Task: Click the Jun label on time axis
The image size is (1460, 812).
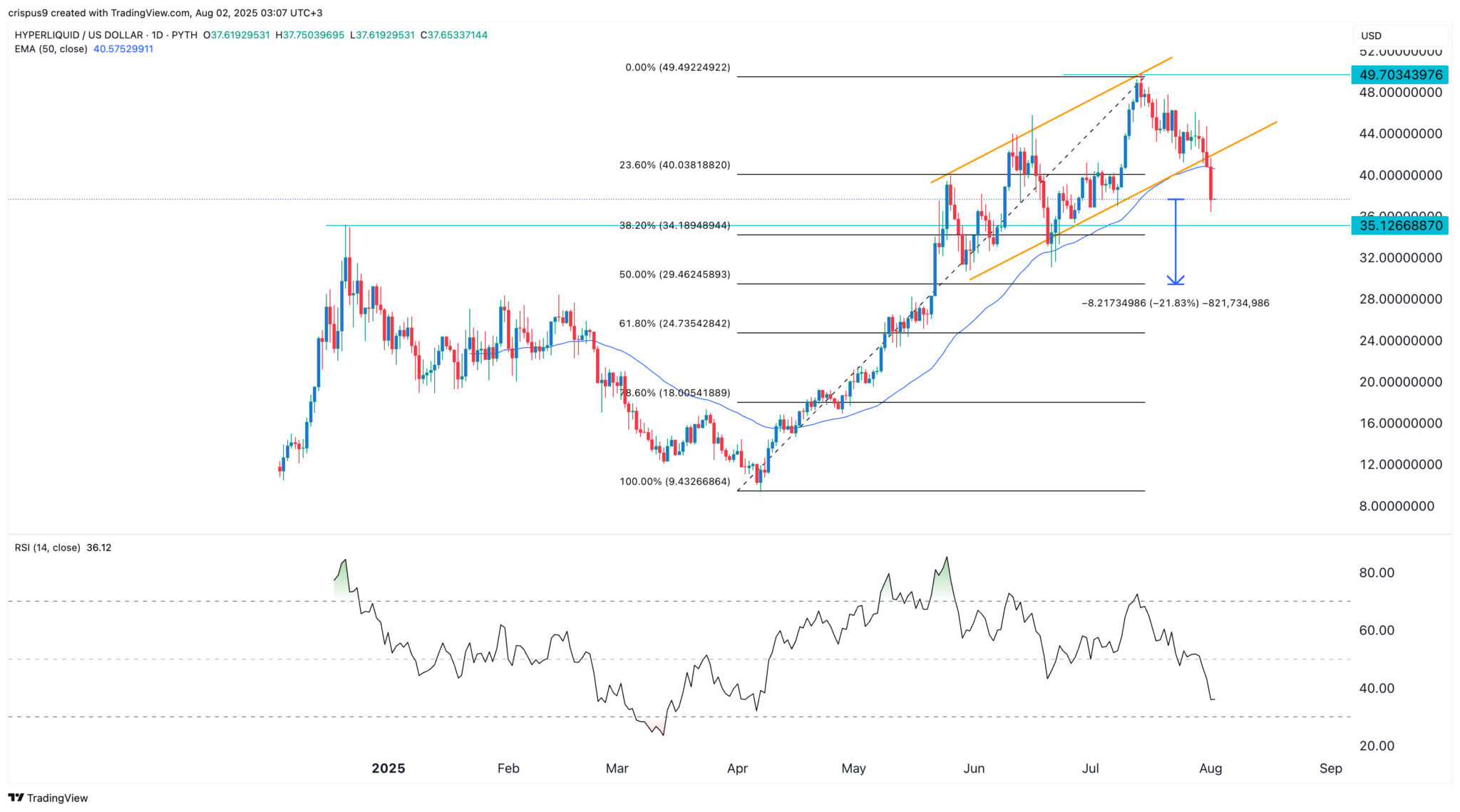Action: (974, 769)
